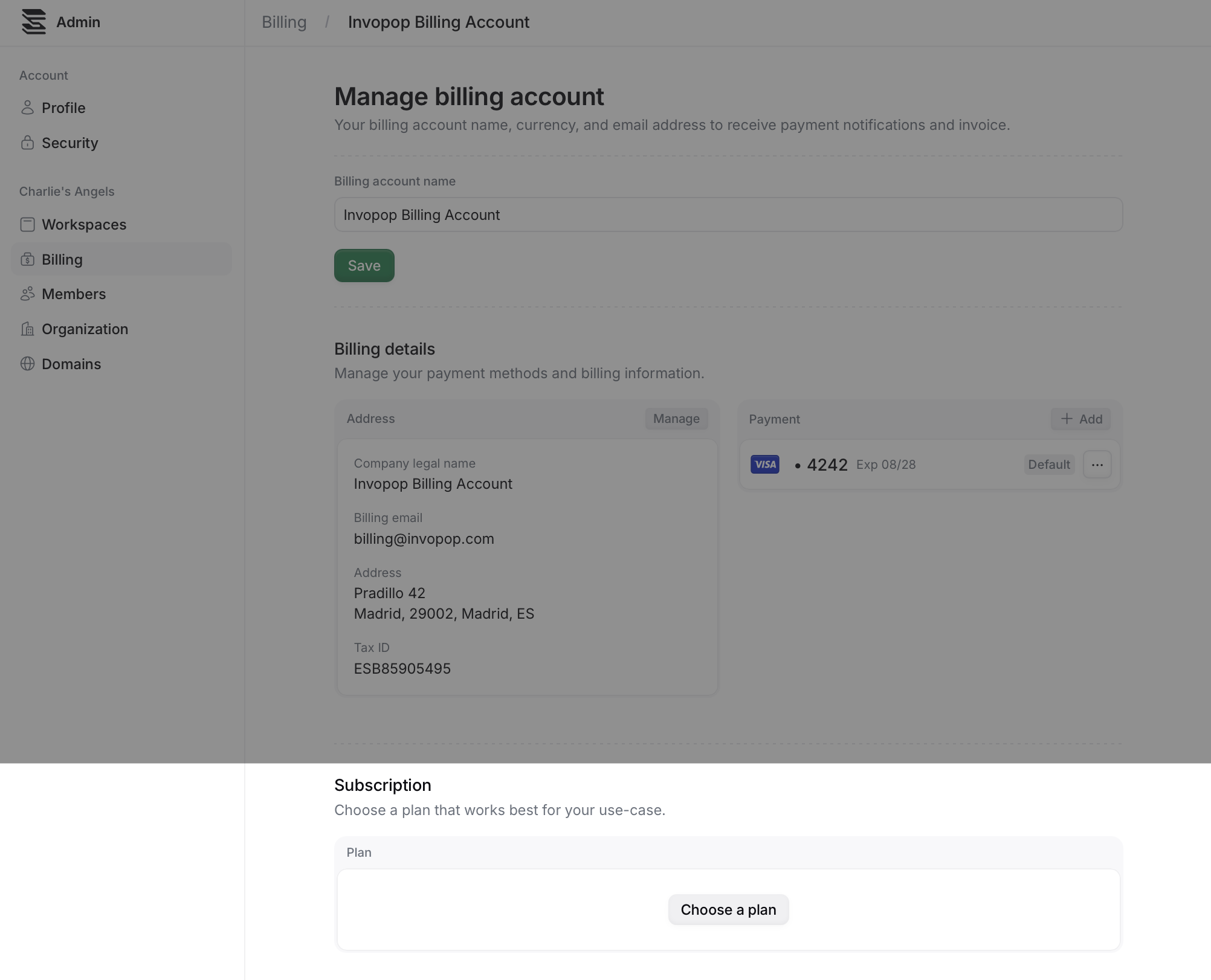Go to the Security settings
1211x980 pixels.
pyautogui.click(x=121, y=143)
